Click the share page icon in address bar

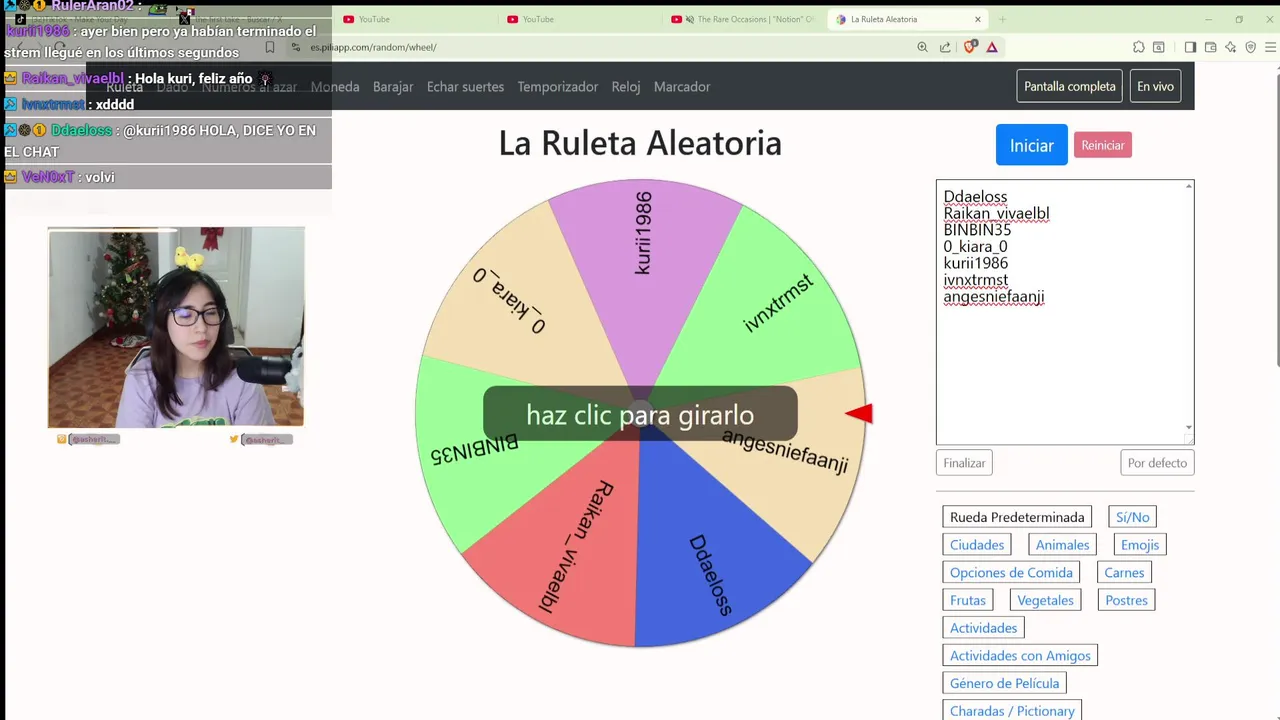click(x=945, y=47)
